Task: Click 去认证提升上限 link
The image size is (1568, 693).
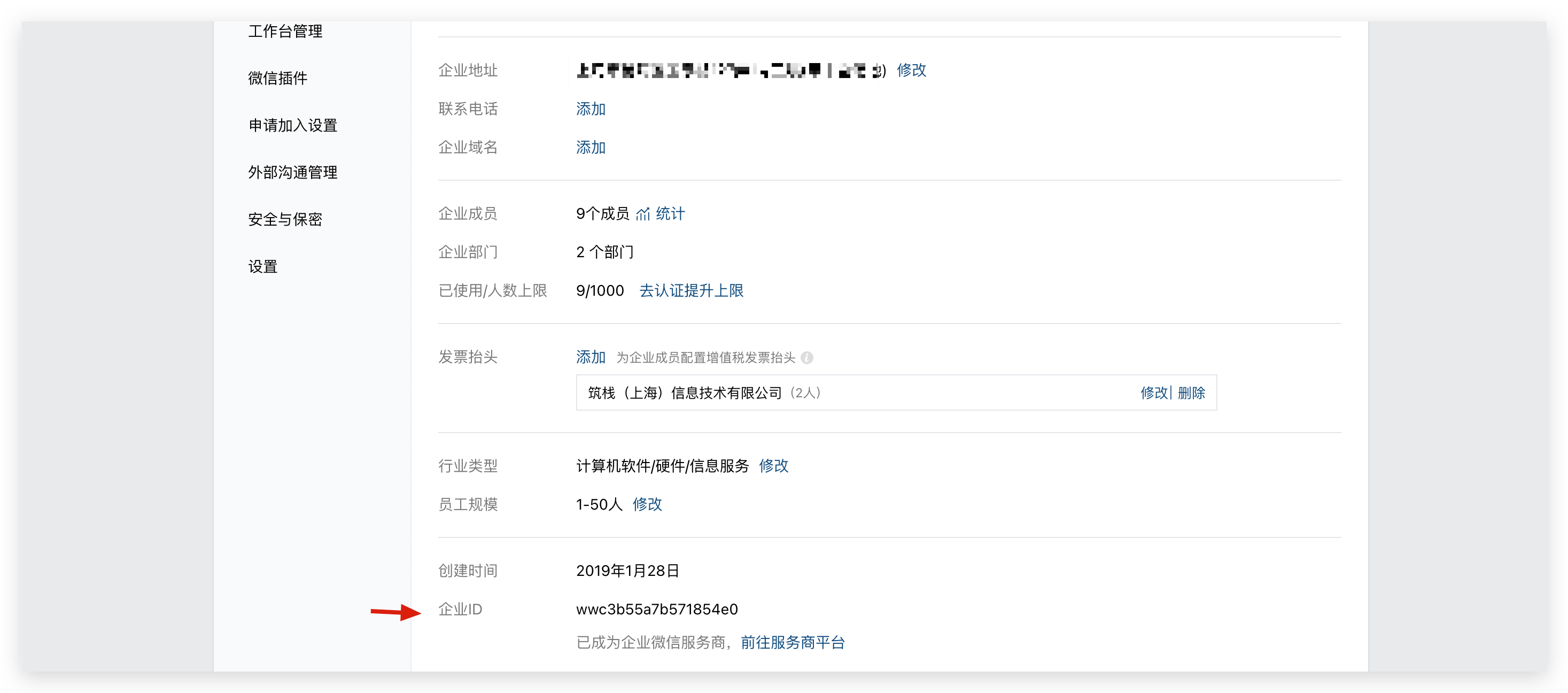Action: pos(691,290)
